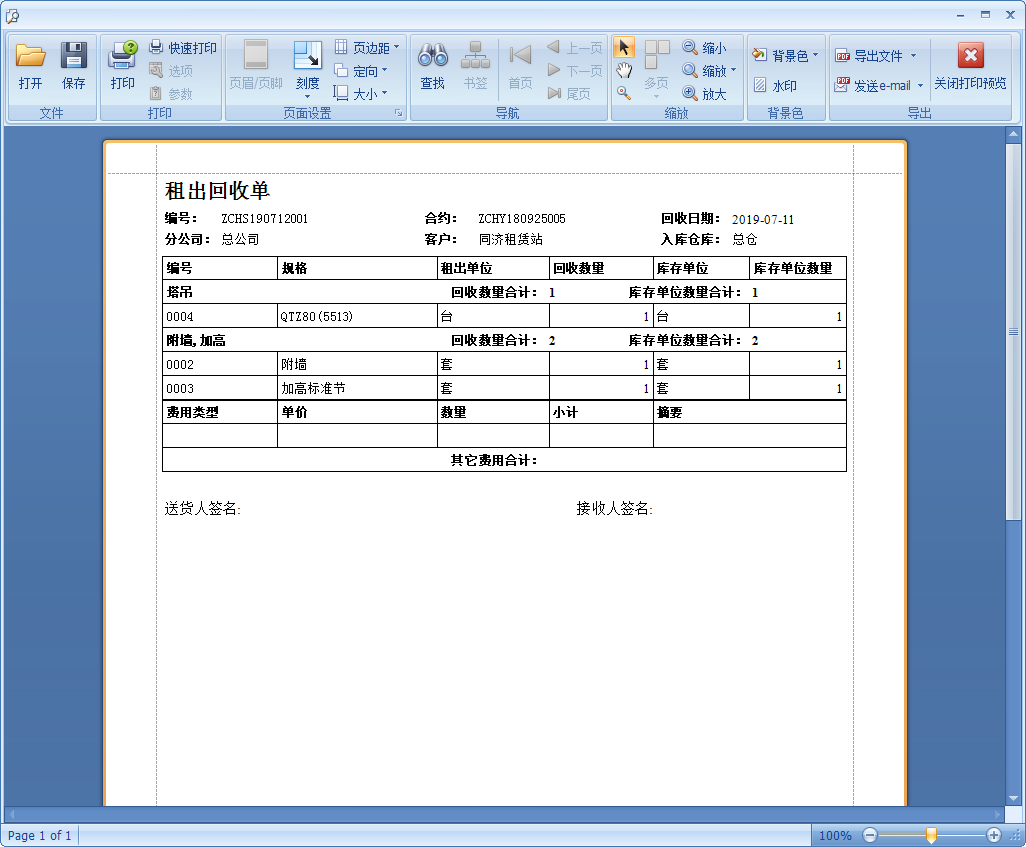The image size is (1026, 847).
Task: Select the hand pan tool
Action: (x=624, y=70)
